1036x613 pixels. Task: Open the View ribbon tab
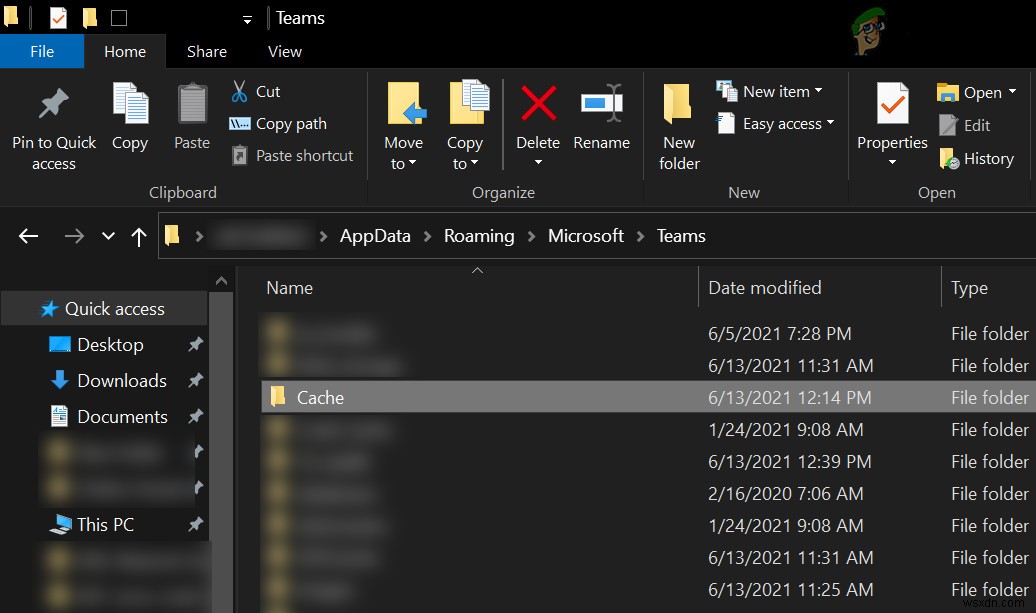click(x=285, y=52)
